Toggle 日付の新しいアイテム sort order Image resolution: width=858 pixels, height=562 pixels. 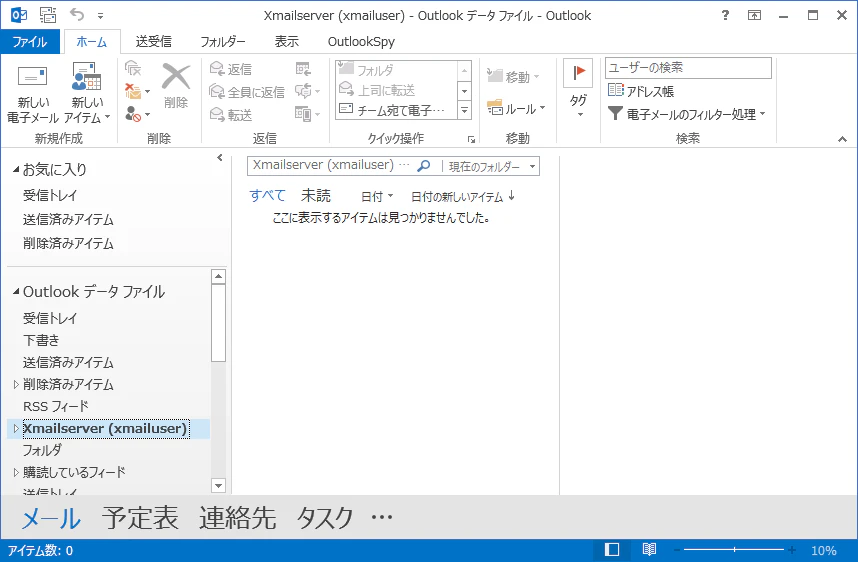click(x=463, y=196)
